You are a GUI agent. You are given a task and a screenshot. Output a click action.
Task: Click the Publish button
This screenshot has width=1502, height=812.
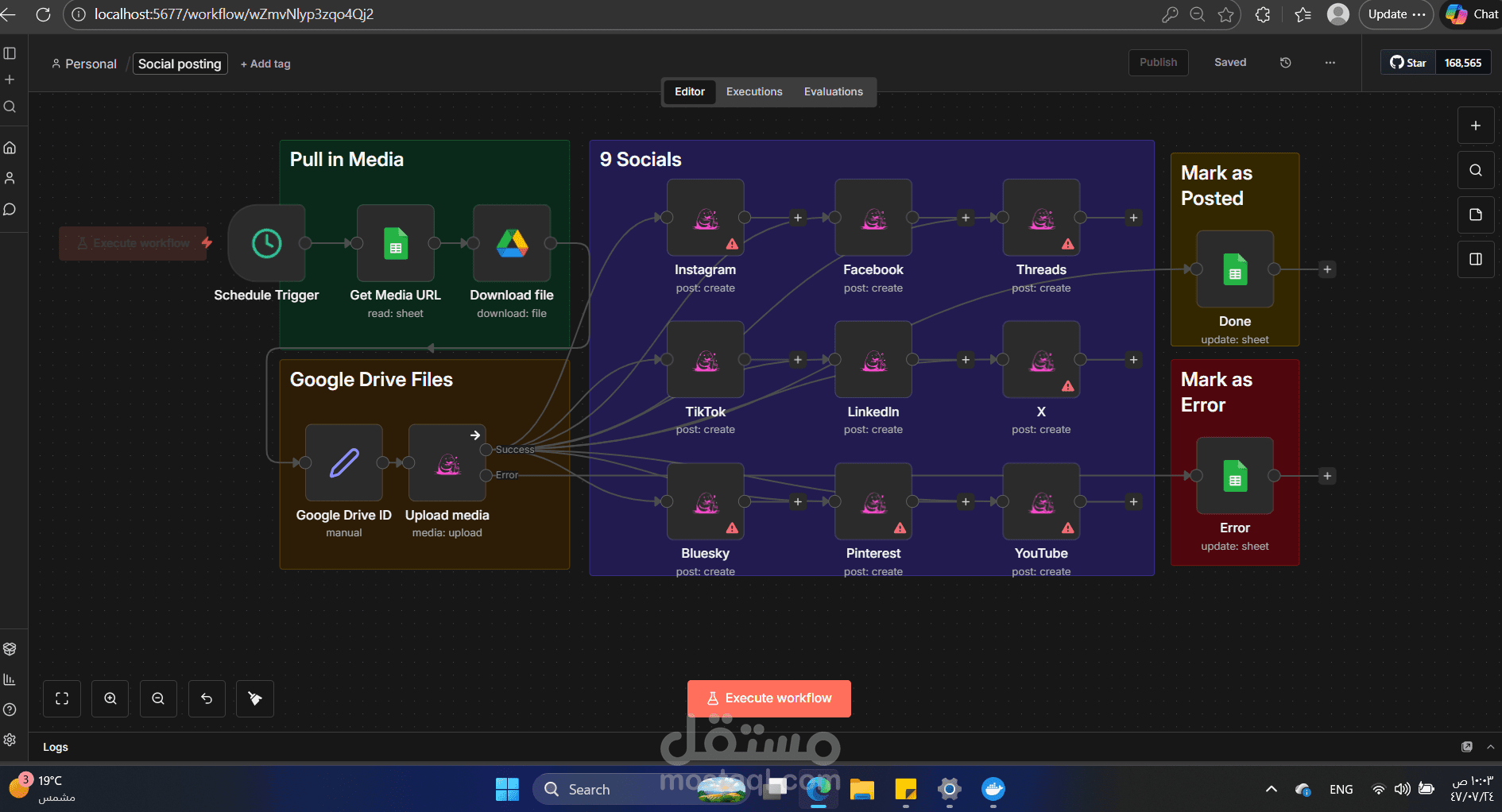click(x=1159, y=63)
